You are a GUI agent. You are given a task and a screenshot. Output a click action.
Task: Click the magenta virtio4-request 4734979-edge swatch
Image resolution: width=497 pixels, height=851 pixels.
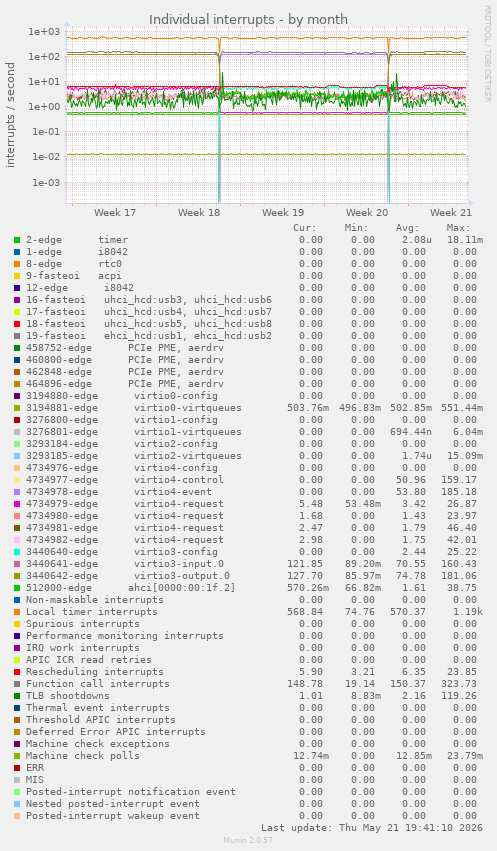pos(17,504)
